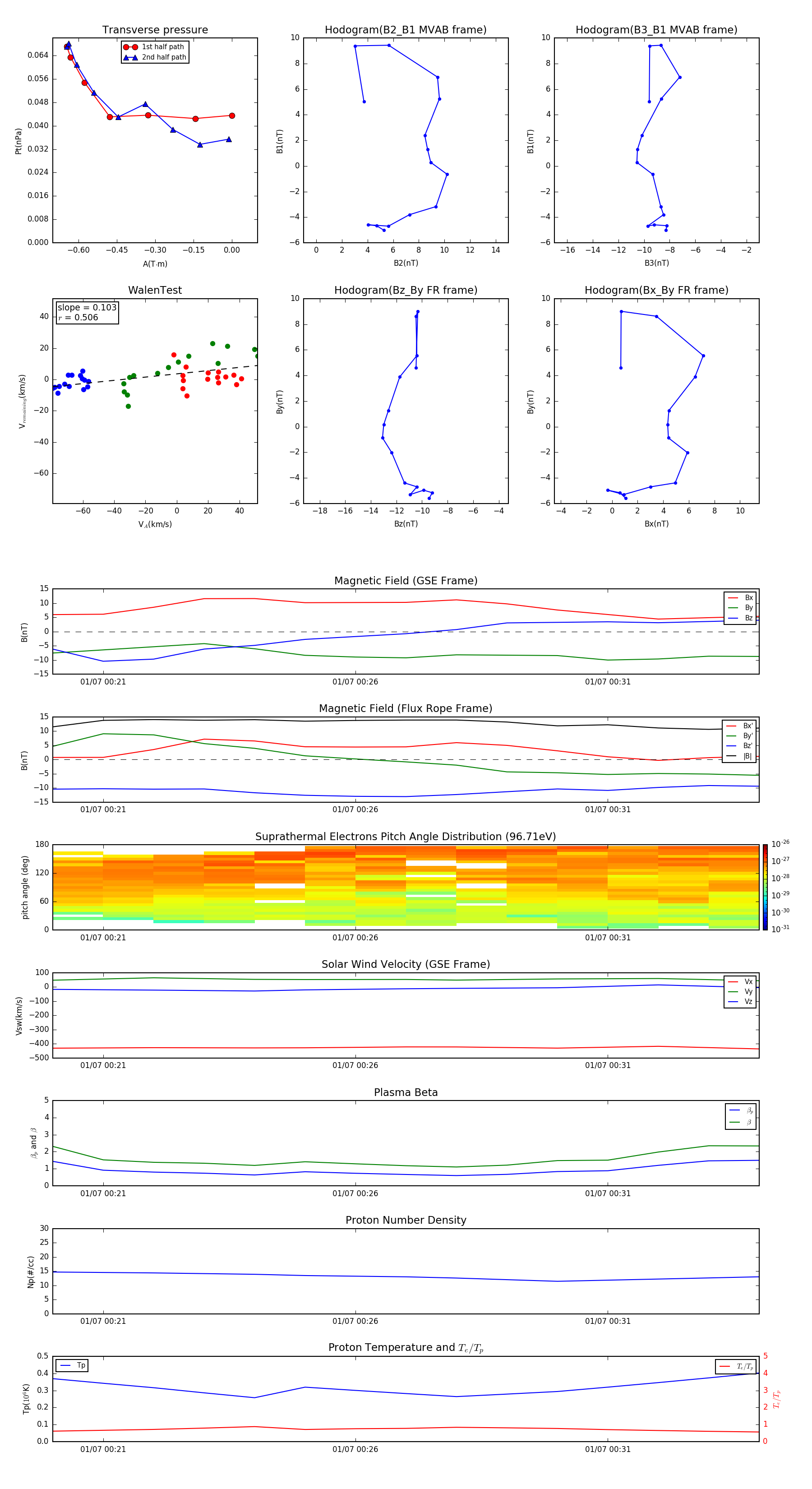Click the "Solar Wind Velocity (GSE Frame)" title
This screenshot has height=1489, width=812.
click(406, 965)
